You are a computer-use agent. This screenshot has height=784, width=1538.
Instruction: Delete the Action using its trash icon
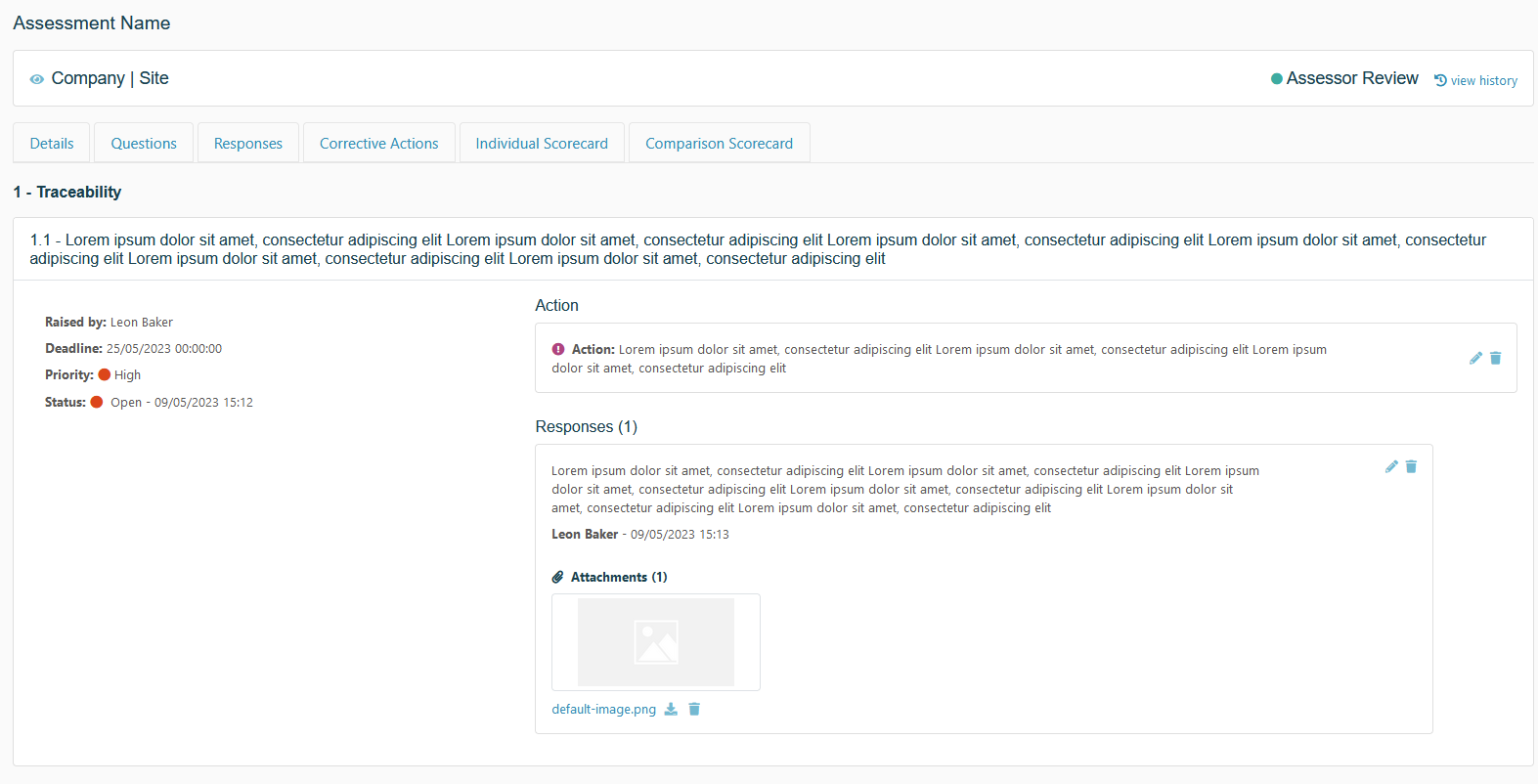pos(1495,359)
